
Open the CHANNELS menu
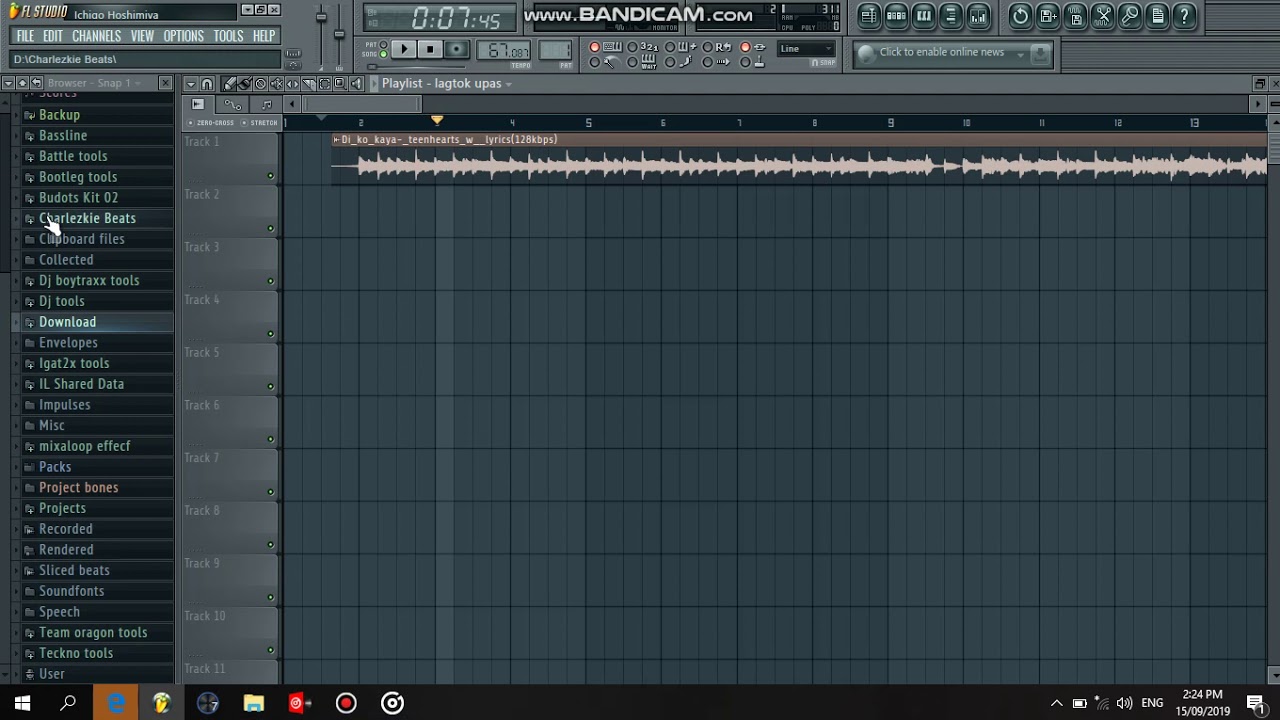pos(96,36)
